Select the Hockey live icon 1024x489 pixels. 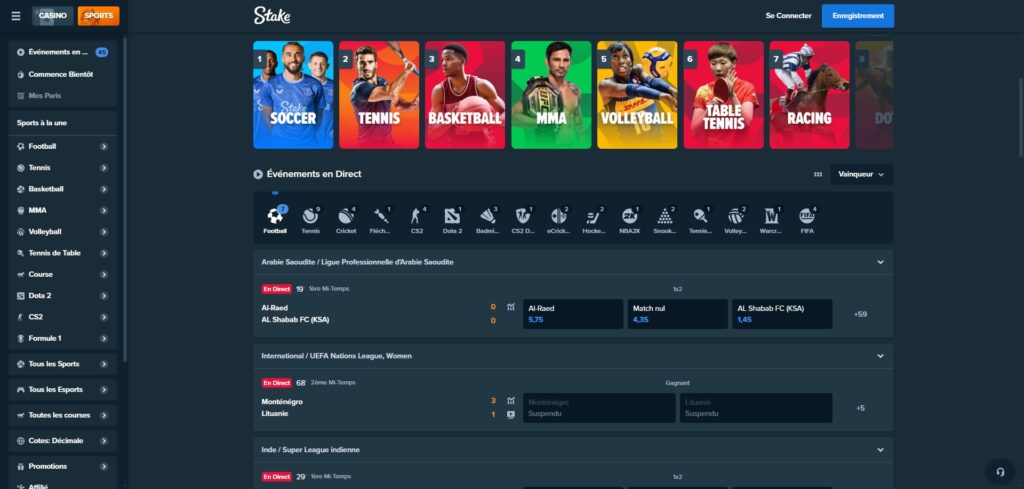coord(594,220)
